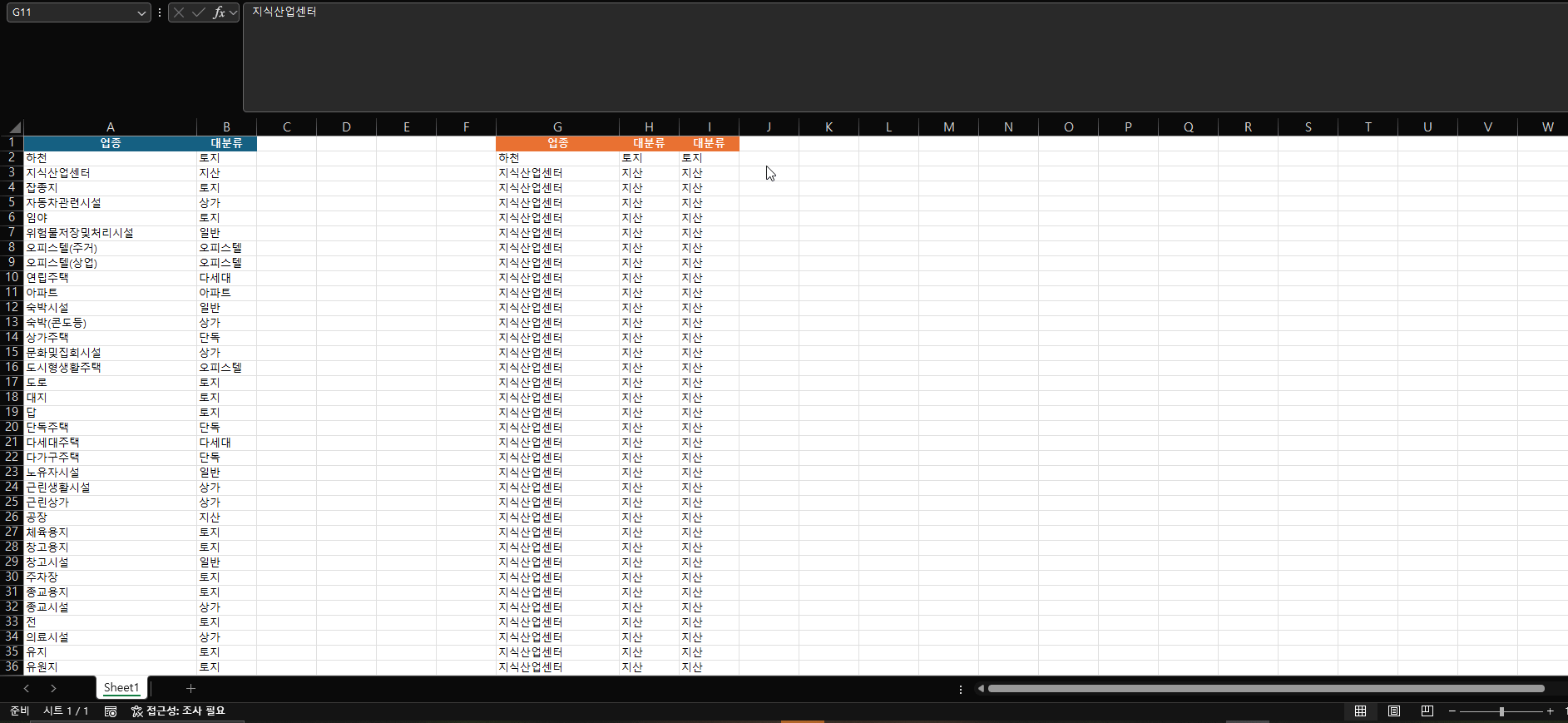1568x723 pixels.
Task: Click the macro recording status bar icon
Action: pos(111,711)
